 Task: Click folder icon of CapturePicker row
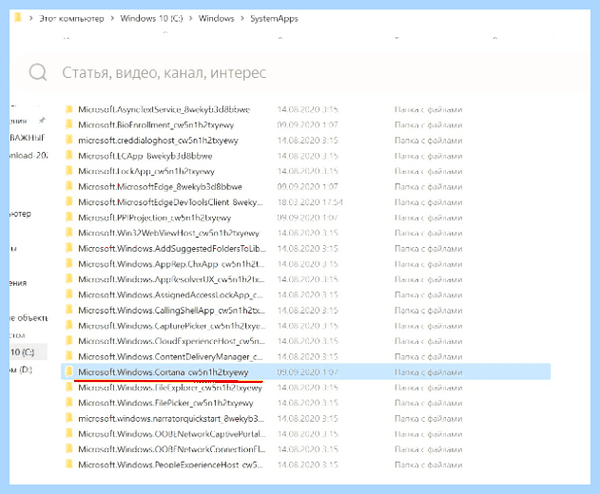point(69,326)
